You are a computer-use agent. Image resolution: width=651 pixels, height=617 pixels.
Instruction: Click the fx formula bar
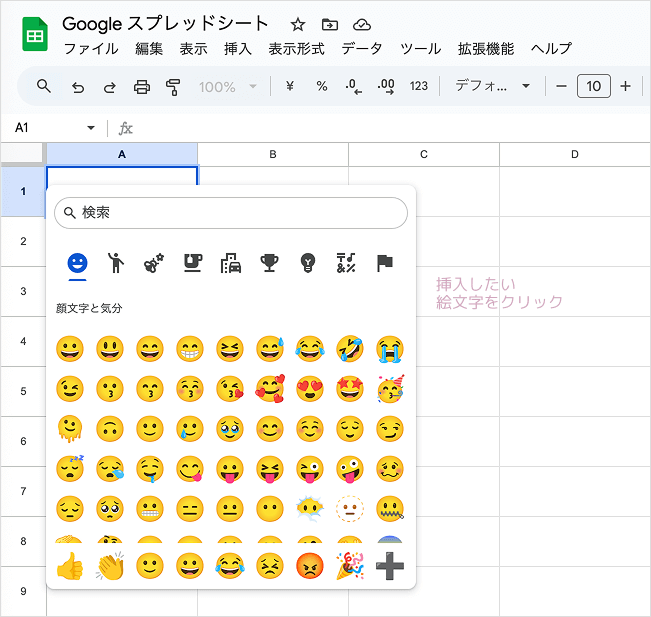point(378,128)
